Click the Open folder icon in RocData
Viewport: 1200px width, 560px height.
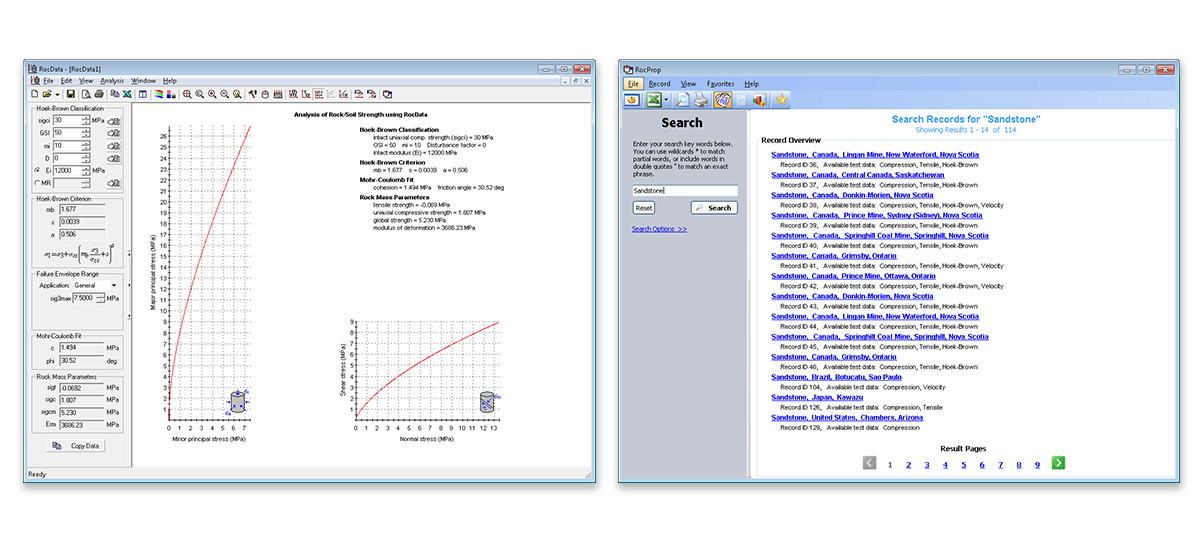tap(46, 94)
